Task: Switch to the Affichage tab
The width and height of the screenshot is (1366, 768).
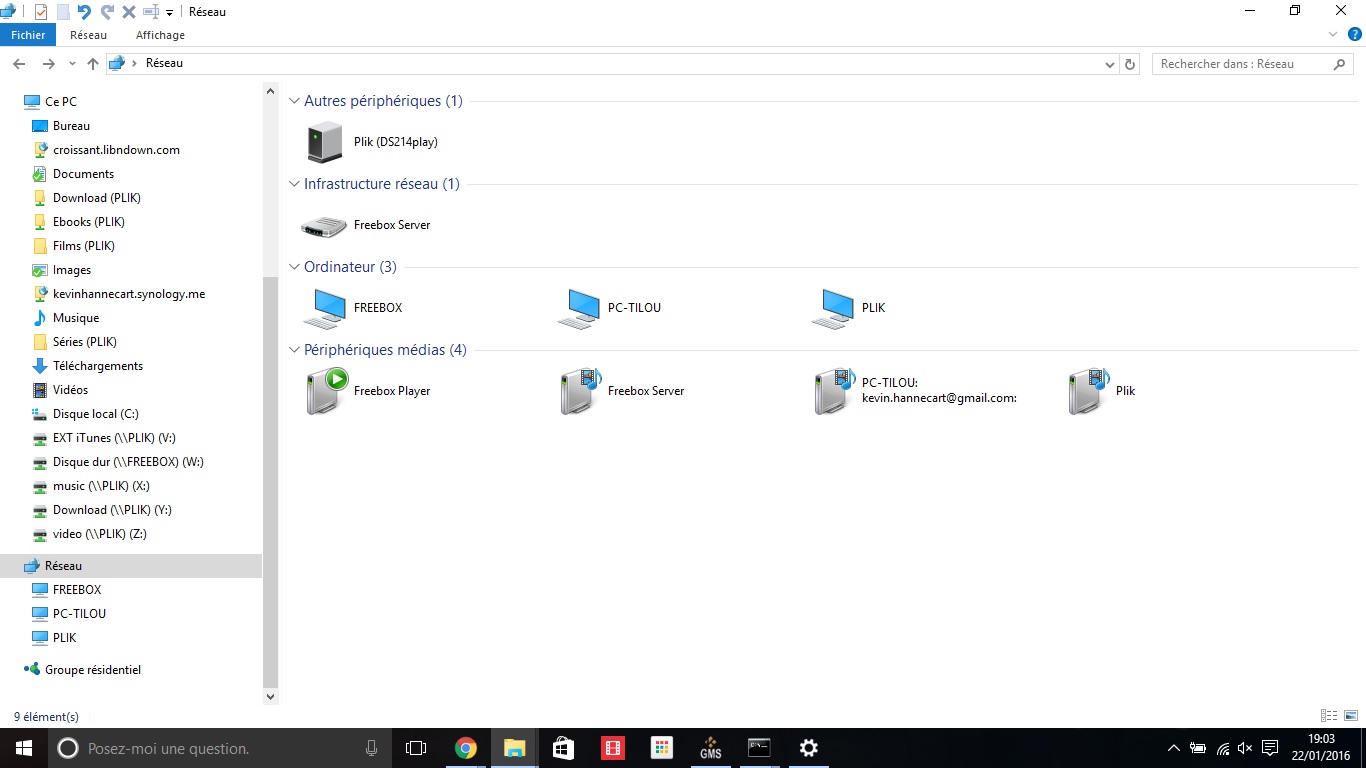Action: coord(160,35)
